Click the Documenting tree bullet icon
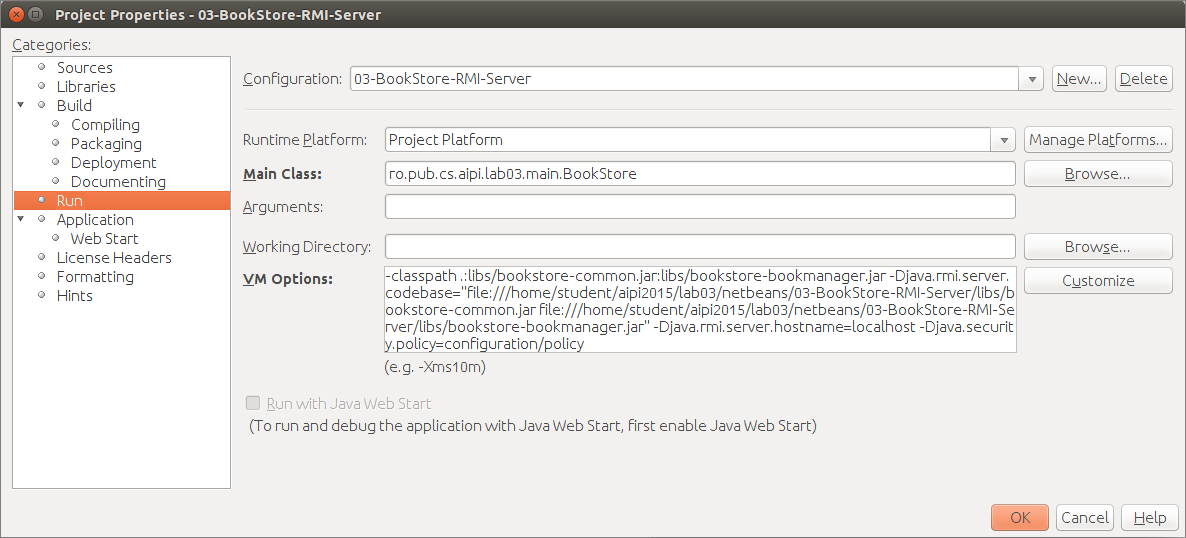This screenshot has width=1186, height=538. pos(55,182)
